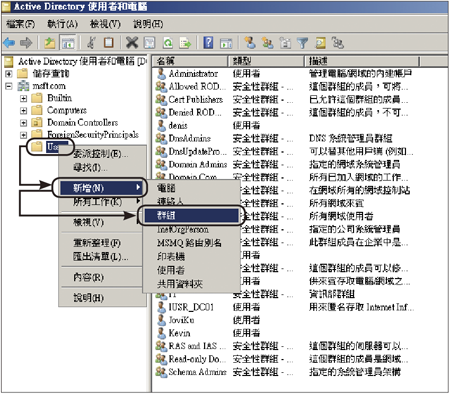The width and height of the screenshot is (450, 394).
Task: Expand the Domain Controllers tree node
Action: pos(23,123)
